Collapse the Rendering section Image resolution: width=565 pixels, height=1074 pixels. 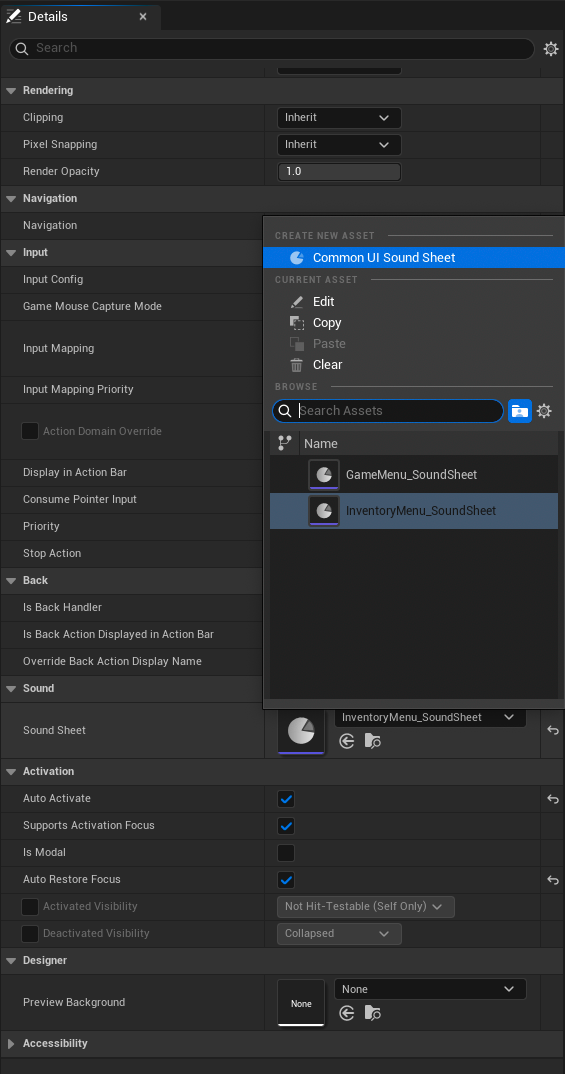pyautogui.click(x=11, y=90)
